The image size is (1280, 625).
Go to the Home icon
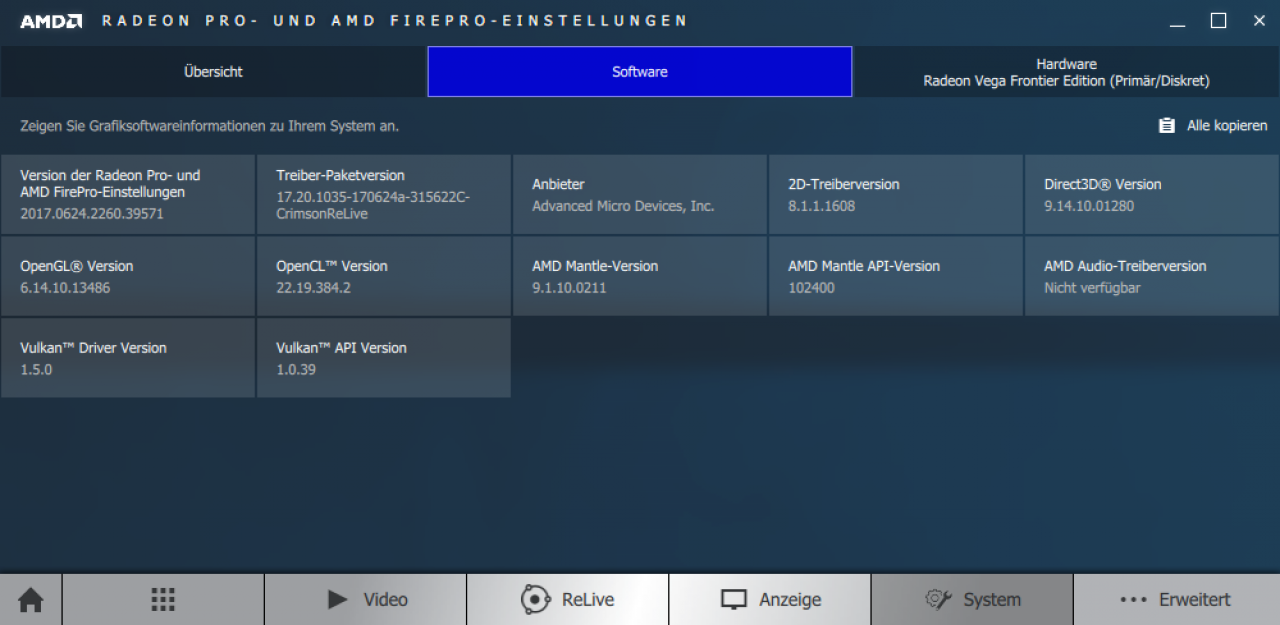pyautogui.click(x=31, y=600)
